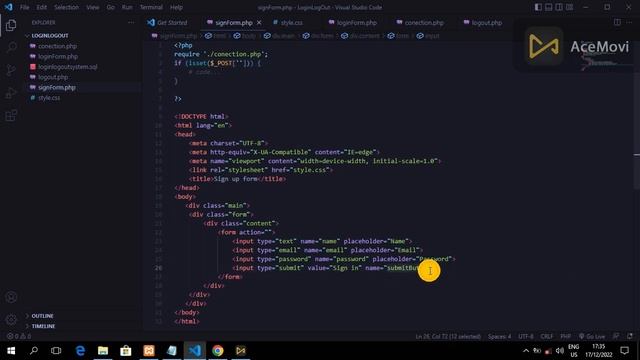Open the Explorer view in activity bar

coord(11,25)
